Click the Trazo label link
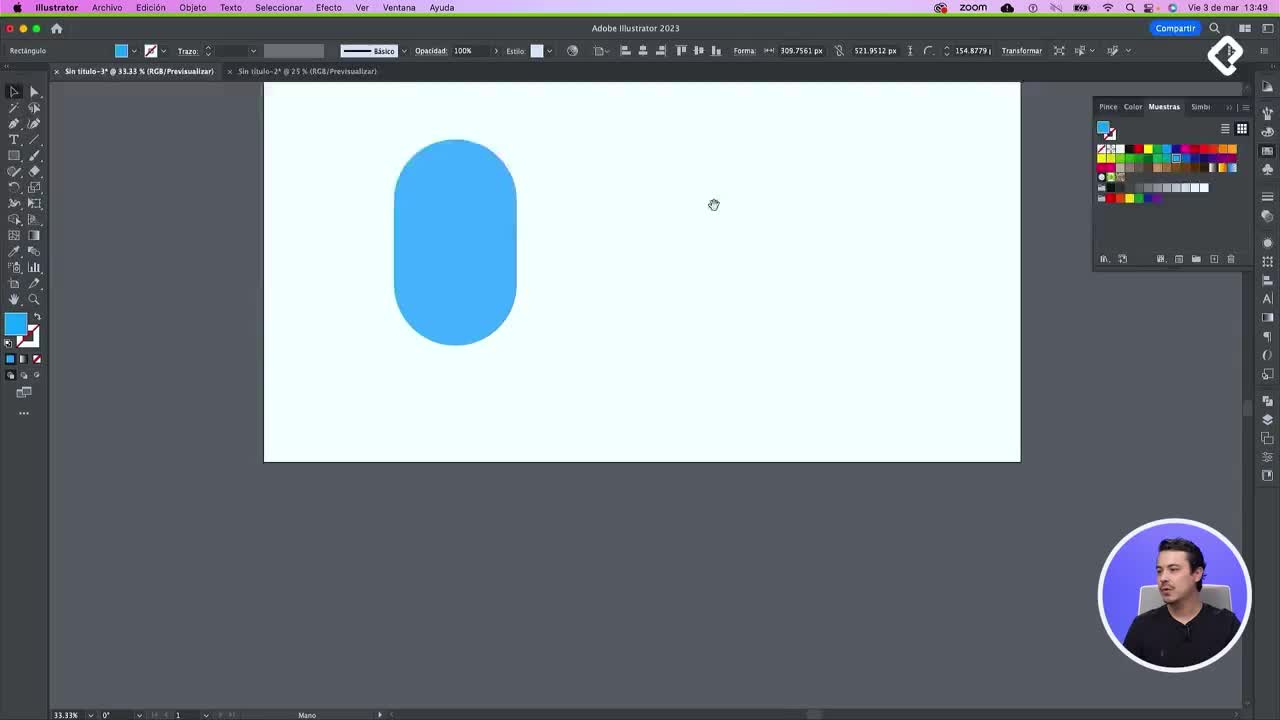This screenshot has width=1280, height=720. 187,51
